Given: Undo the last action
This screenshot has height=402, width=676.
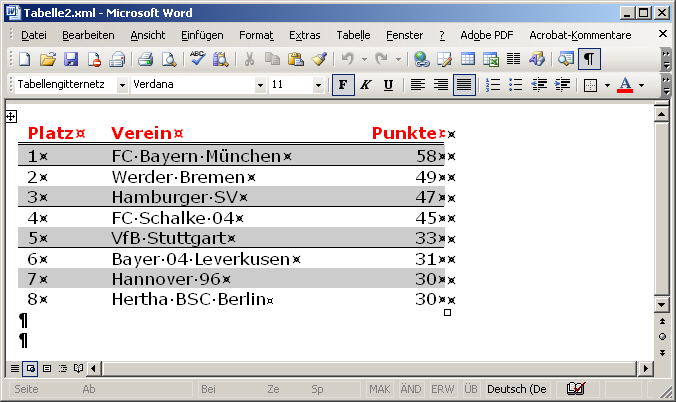Looking at the screenshot, I should tap(348, 59).
